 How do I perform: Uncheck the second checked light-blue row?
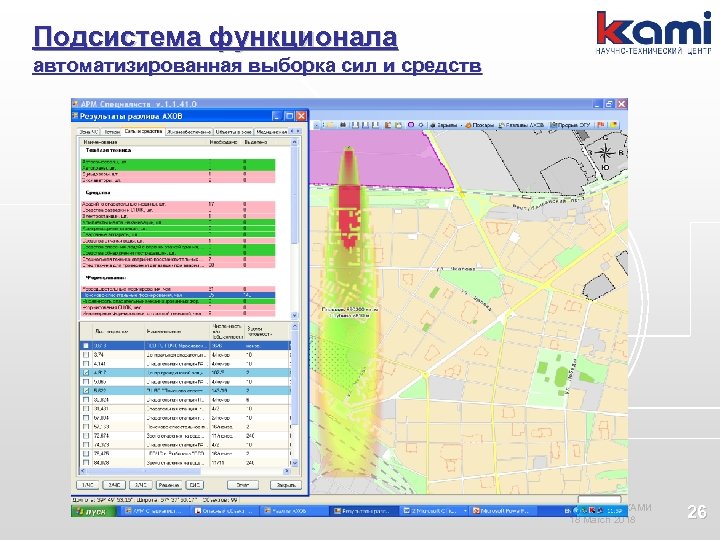86,391
